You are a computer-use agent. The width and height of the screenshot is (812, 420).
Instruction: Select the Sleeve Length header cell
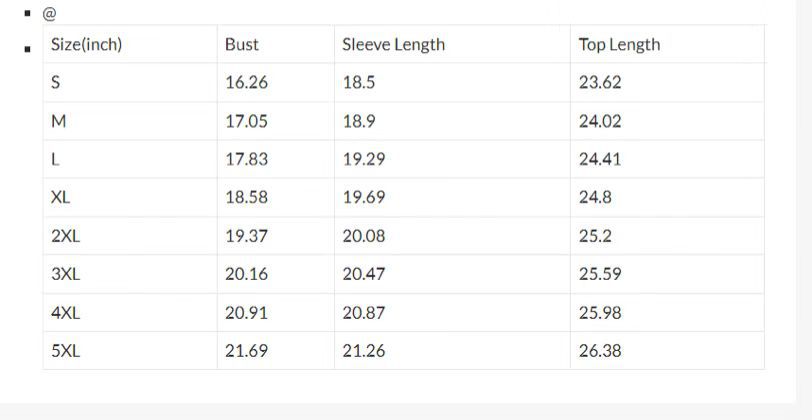393,45
